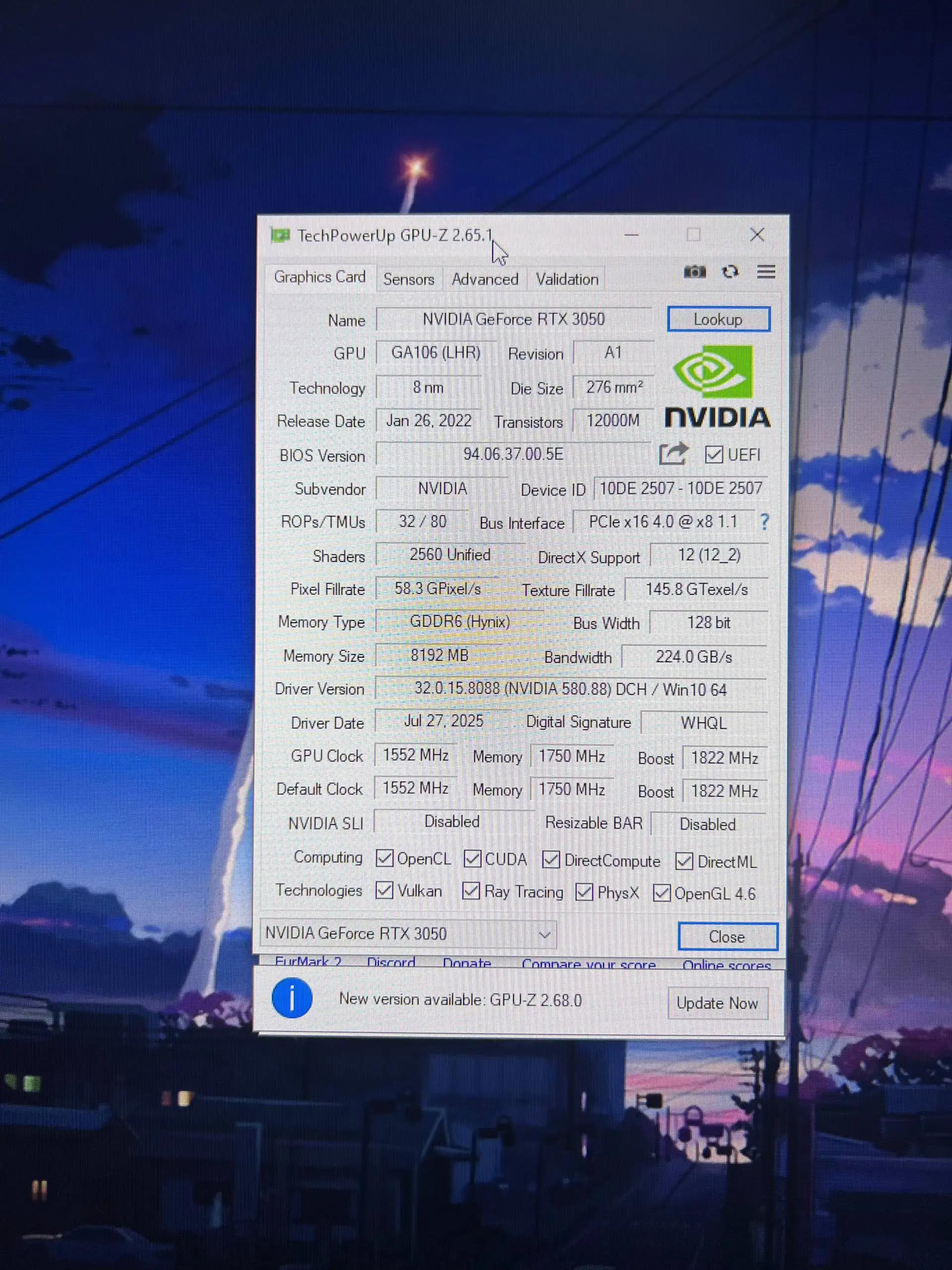Toggle the Vulkan checkbox
Screen dimensions: 952x1270
(384, 890)
